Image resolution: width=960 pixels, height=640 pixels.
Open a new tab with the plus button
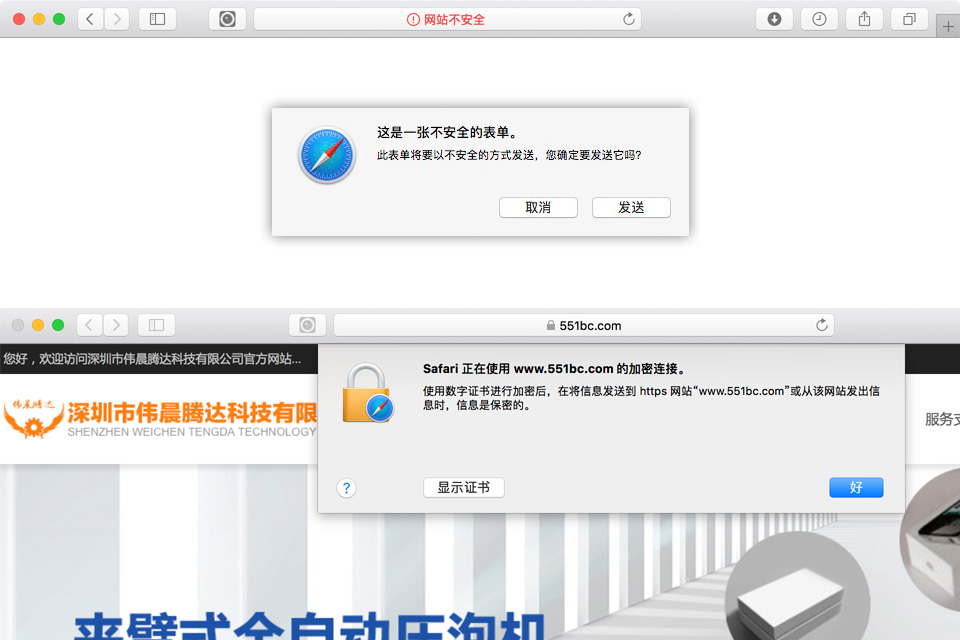pos(948,24)
